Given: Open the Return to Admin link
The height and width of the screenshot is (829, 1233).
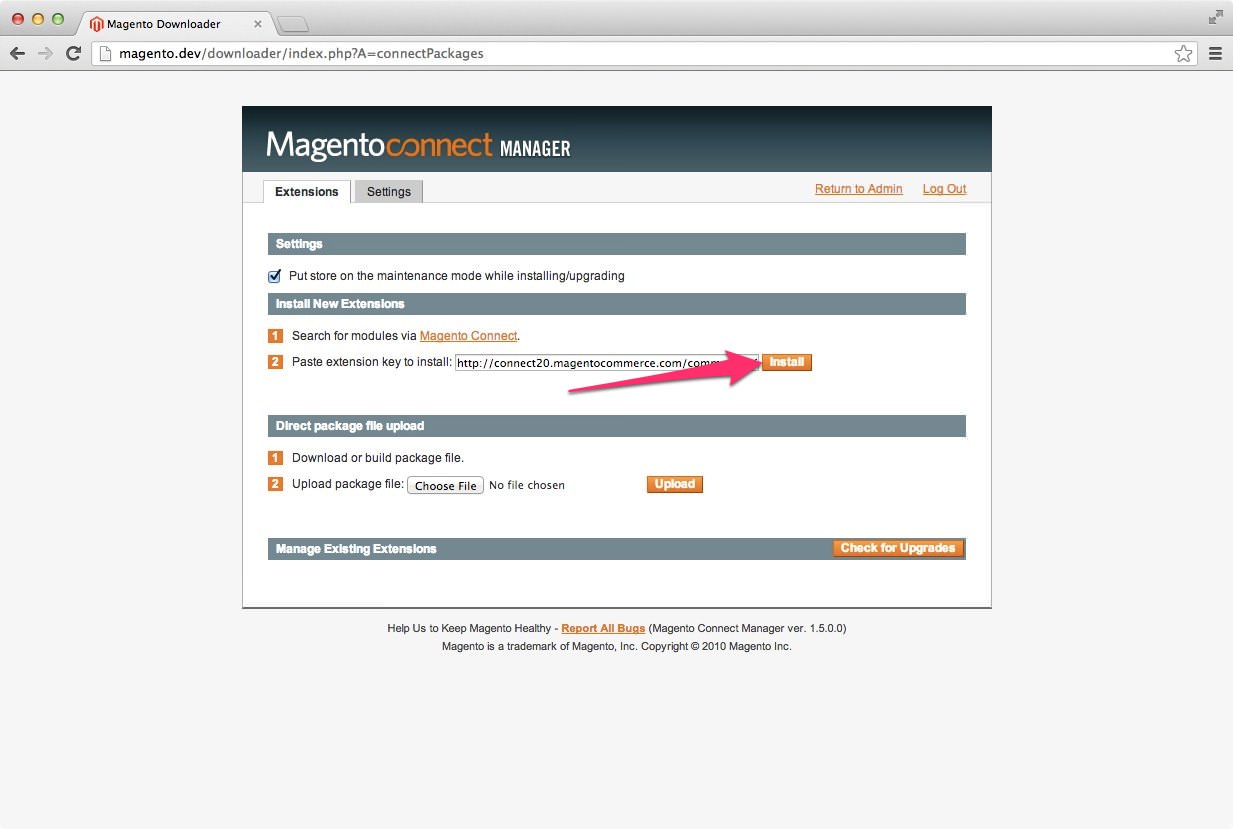Looking at the screenshot, I should [858, 189].
